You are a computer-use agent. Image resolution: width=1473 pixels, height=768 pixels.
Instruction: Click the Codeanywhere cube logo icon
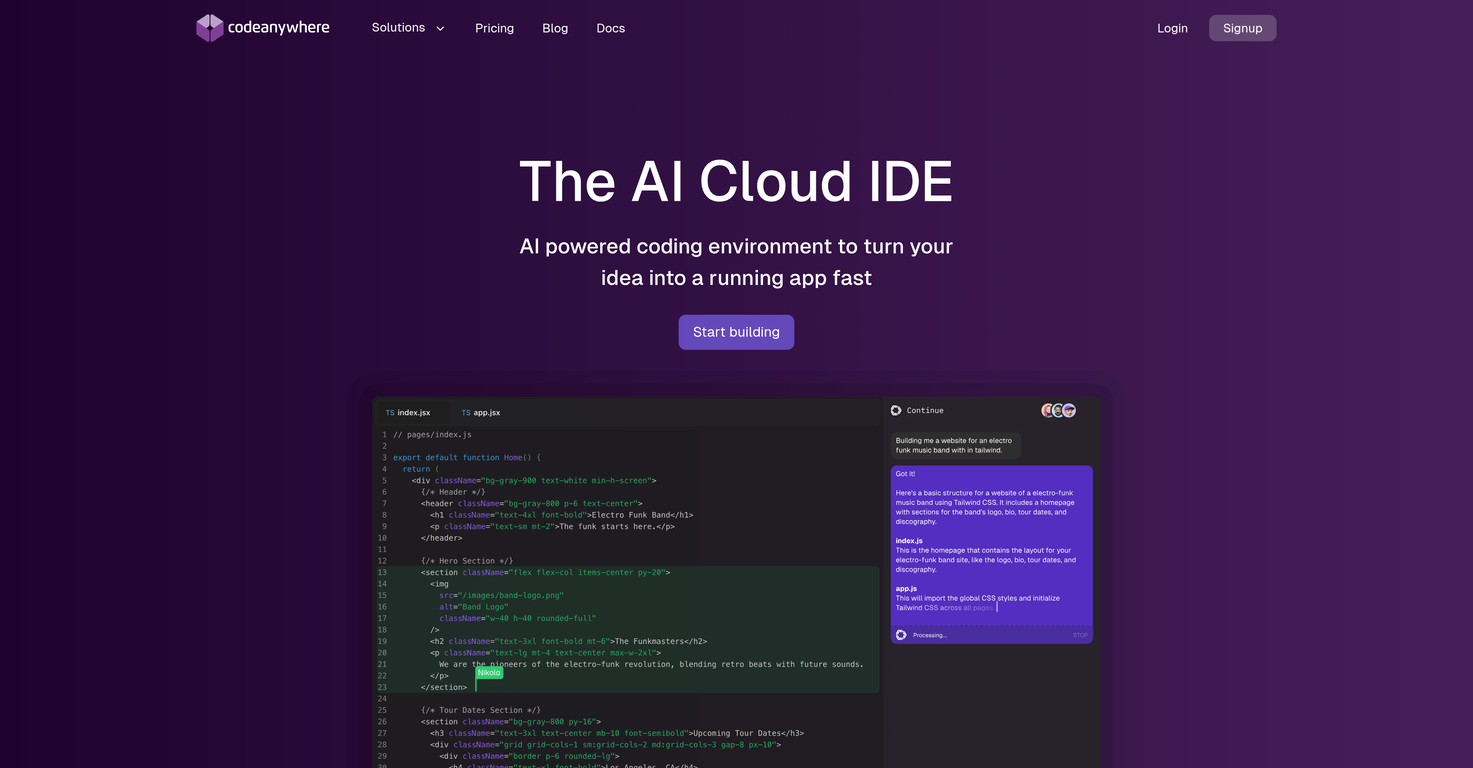209,27
